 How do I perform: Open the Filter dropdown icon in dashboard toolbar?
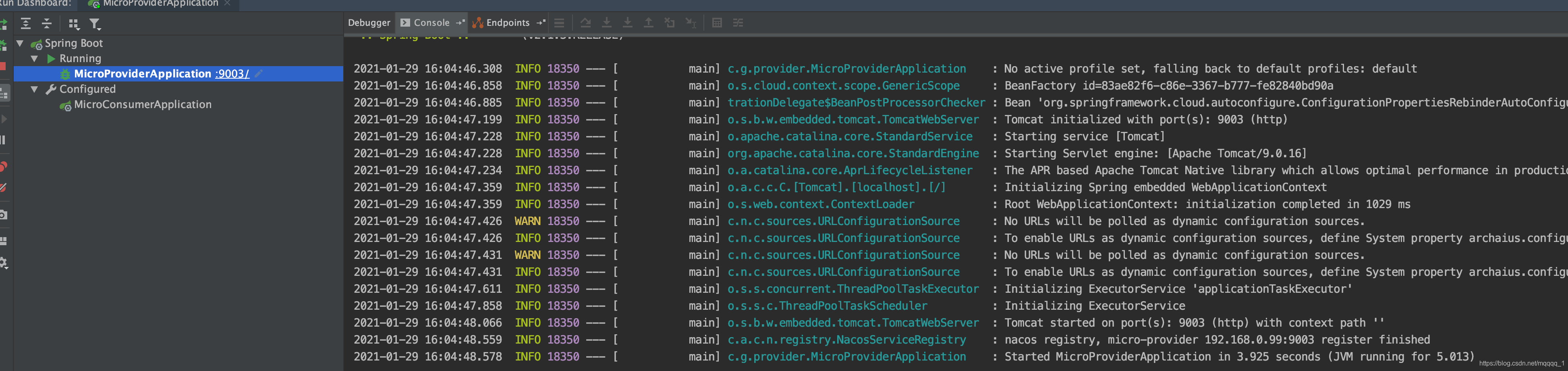point(95,24)
